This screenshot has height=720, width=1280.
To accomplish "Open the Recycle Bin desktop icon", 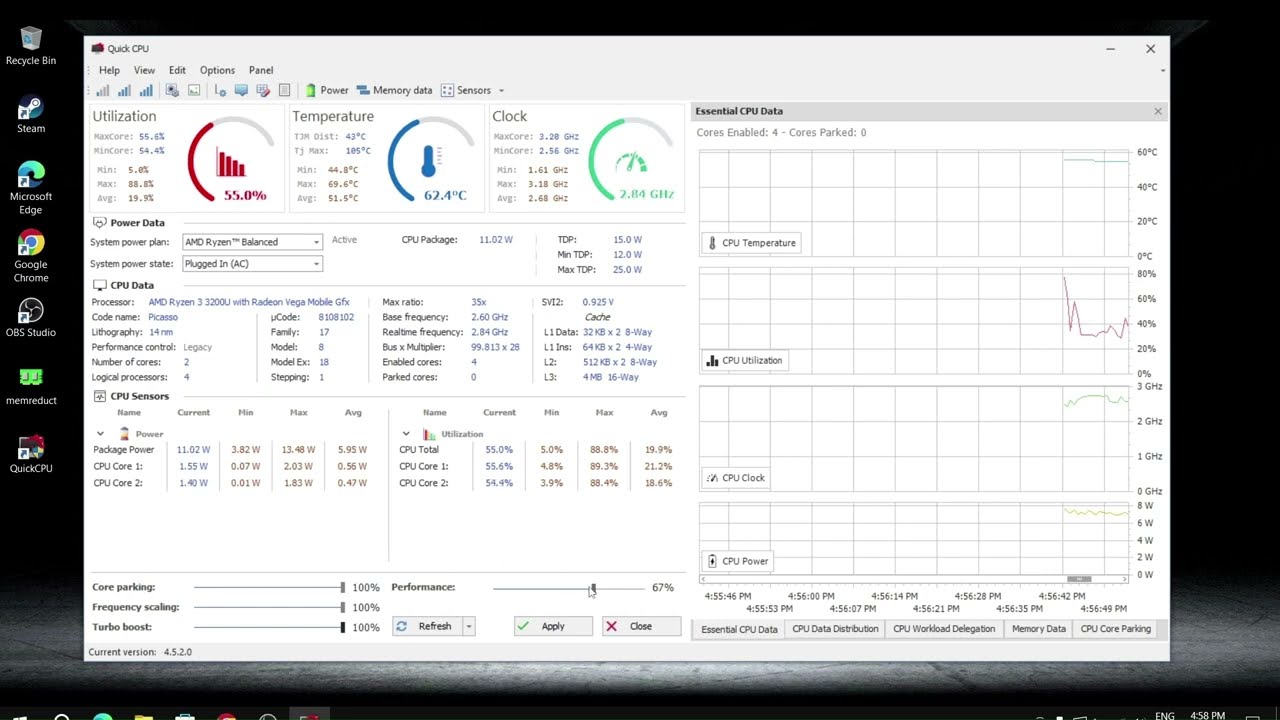I will (31, 46).
